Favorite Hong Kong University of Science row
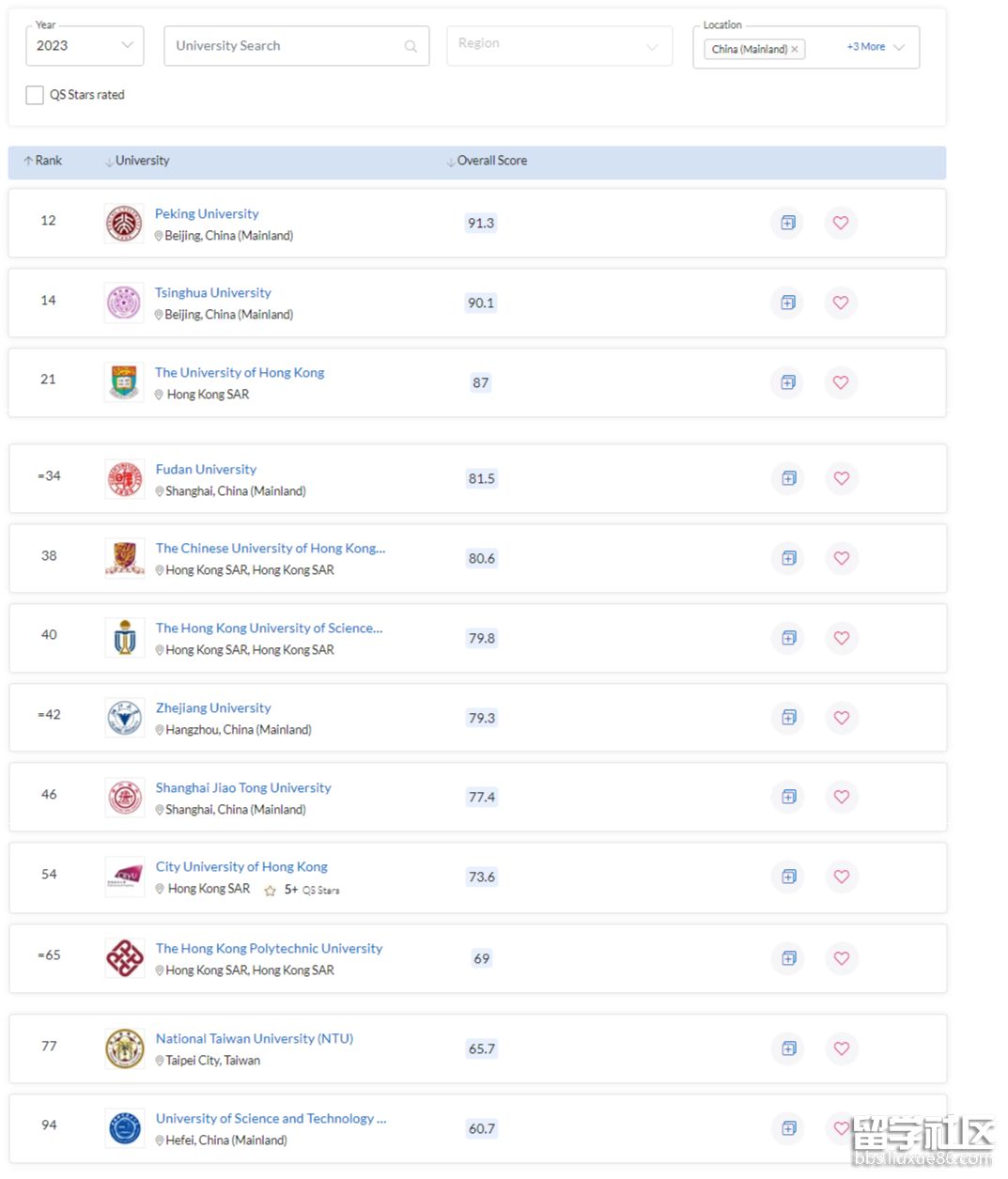Viewport: 1008px width, 1179px height. tap(842, 638)
